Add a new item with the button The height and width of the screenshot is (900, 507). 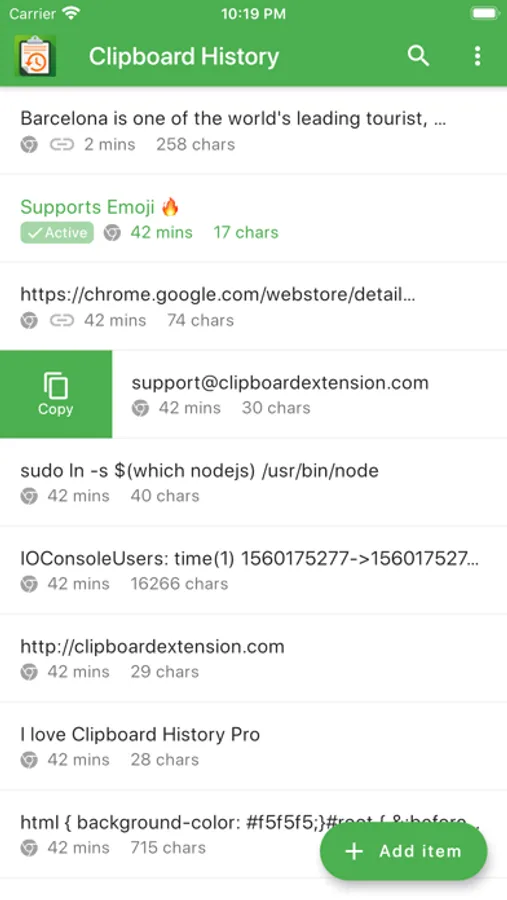[x=404, y=851]
